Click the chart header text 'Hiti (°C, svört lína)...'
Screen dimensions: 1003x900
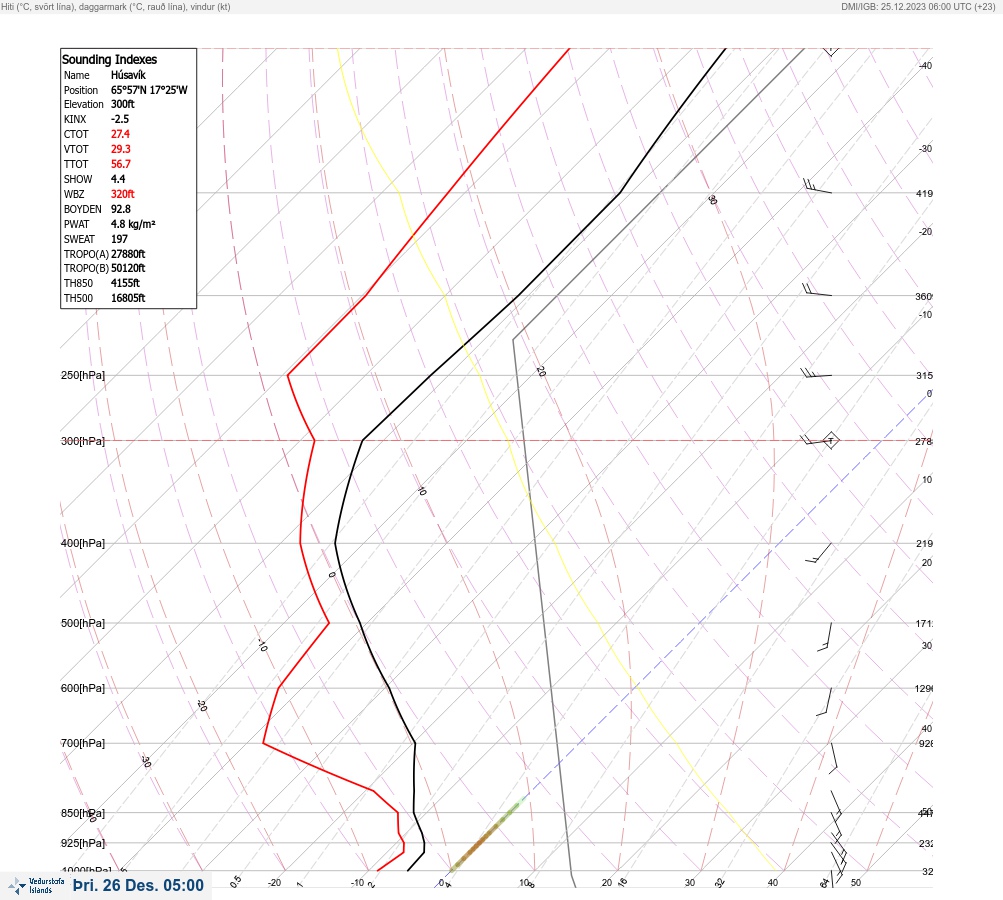click(116, 7)
